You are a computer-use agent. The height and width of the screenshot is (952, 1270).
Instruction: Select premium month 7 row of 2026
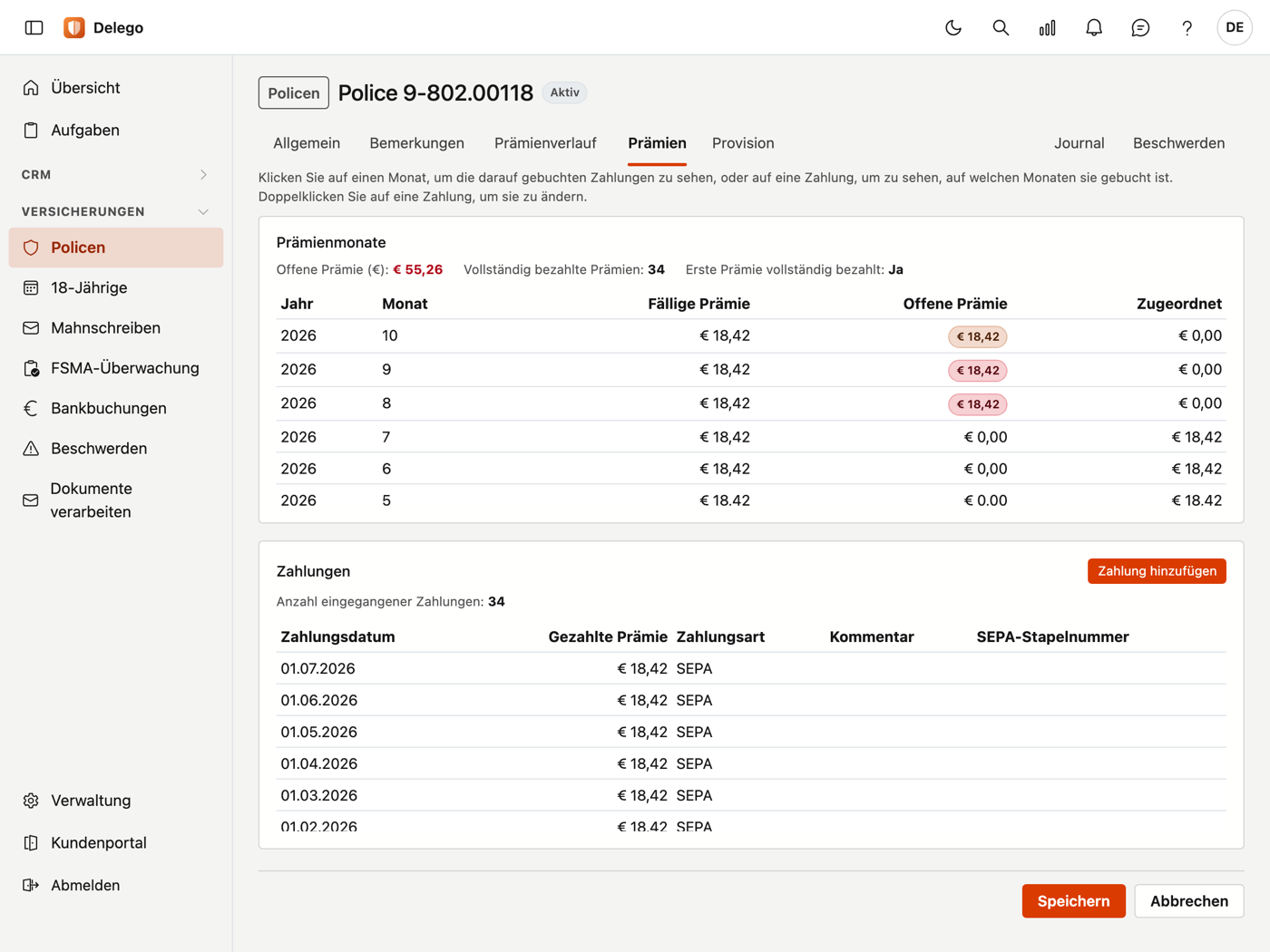(x=751, y=437)
